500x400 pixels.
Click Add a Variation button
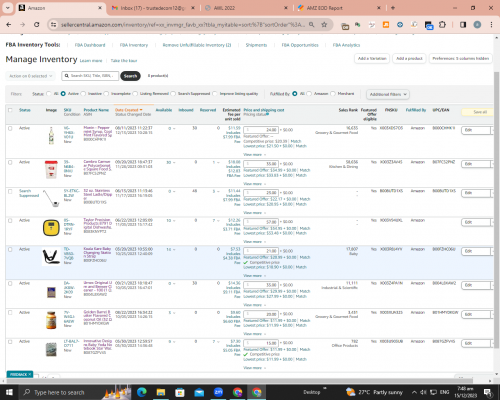coord(372,59)
